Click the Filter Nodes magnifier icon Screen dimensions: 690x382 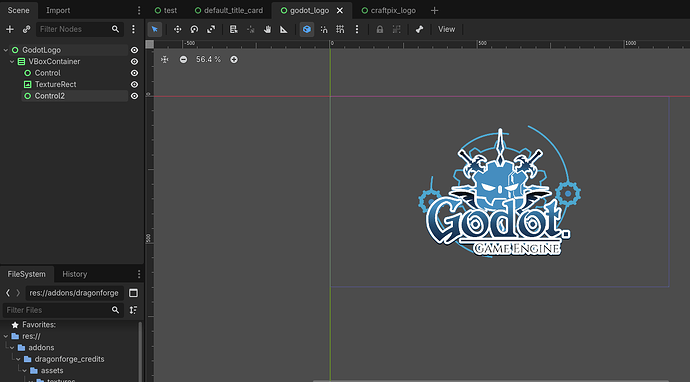(115, 29)
